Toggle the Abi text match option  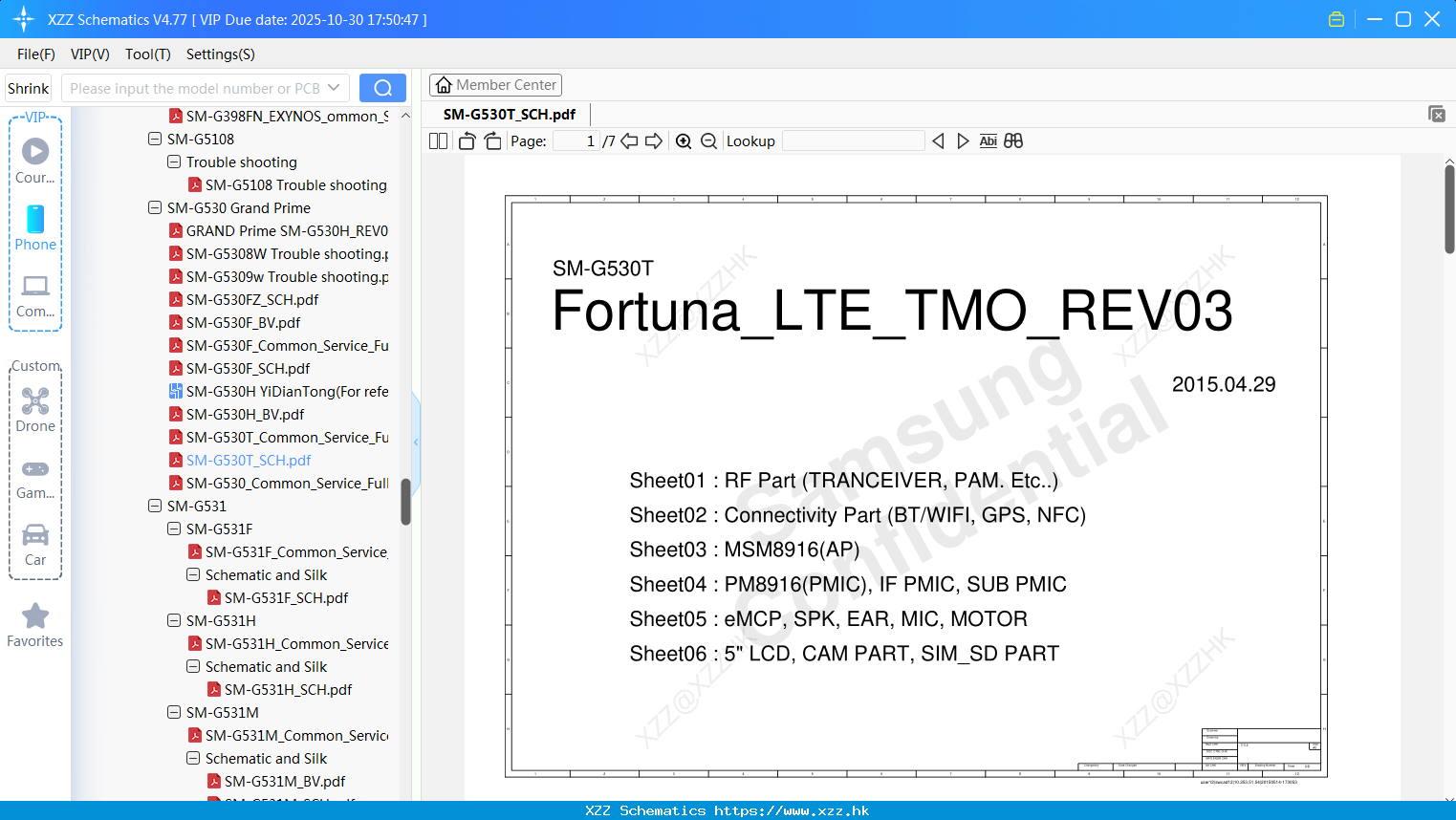pos(989,141)
